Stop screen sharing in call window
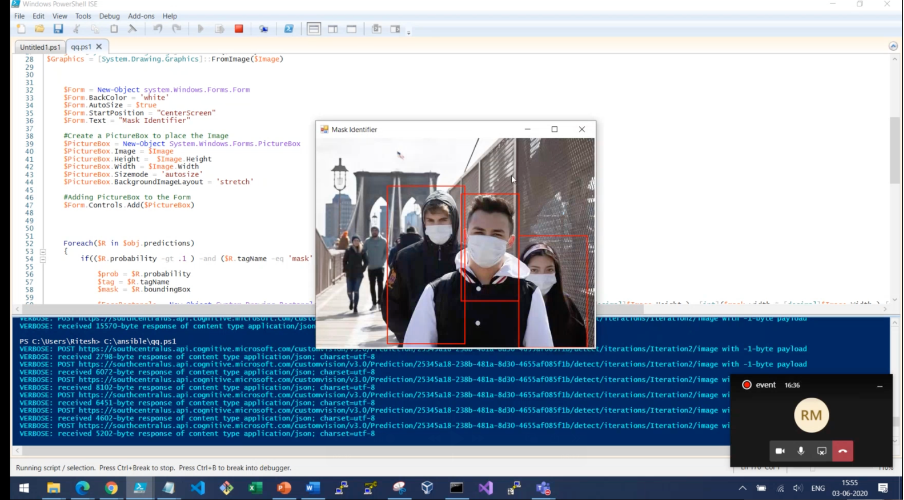The image size is (904, 500). 821,451
